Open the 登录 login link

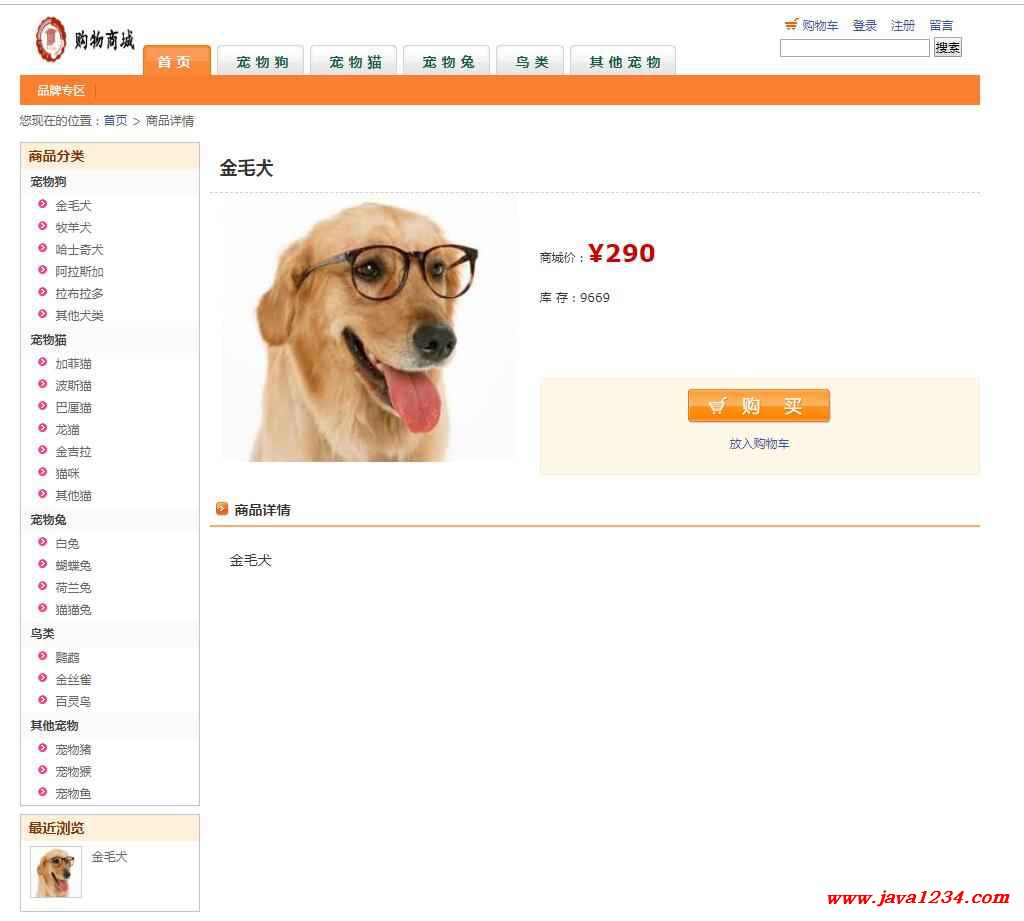865,25
